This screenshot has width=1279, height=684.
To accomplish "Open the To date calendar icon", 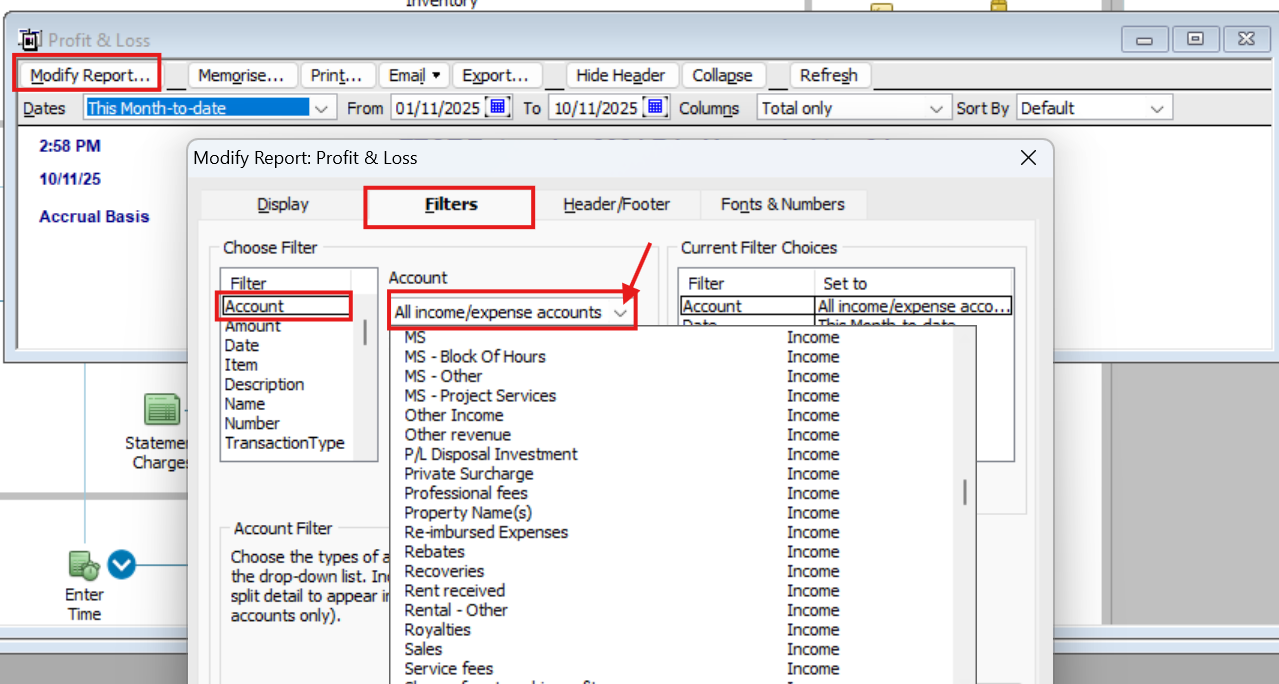I will (x=655, y=107).
